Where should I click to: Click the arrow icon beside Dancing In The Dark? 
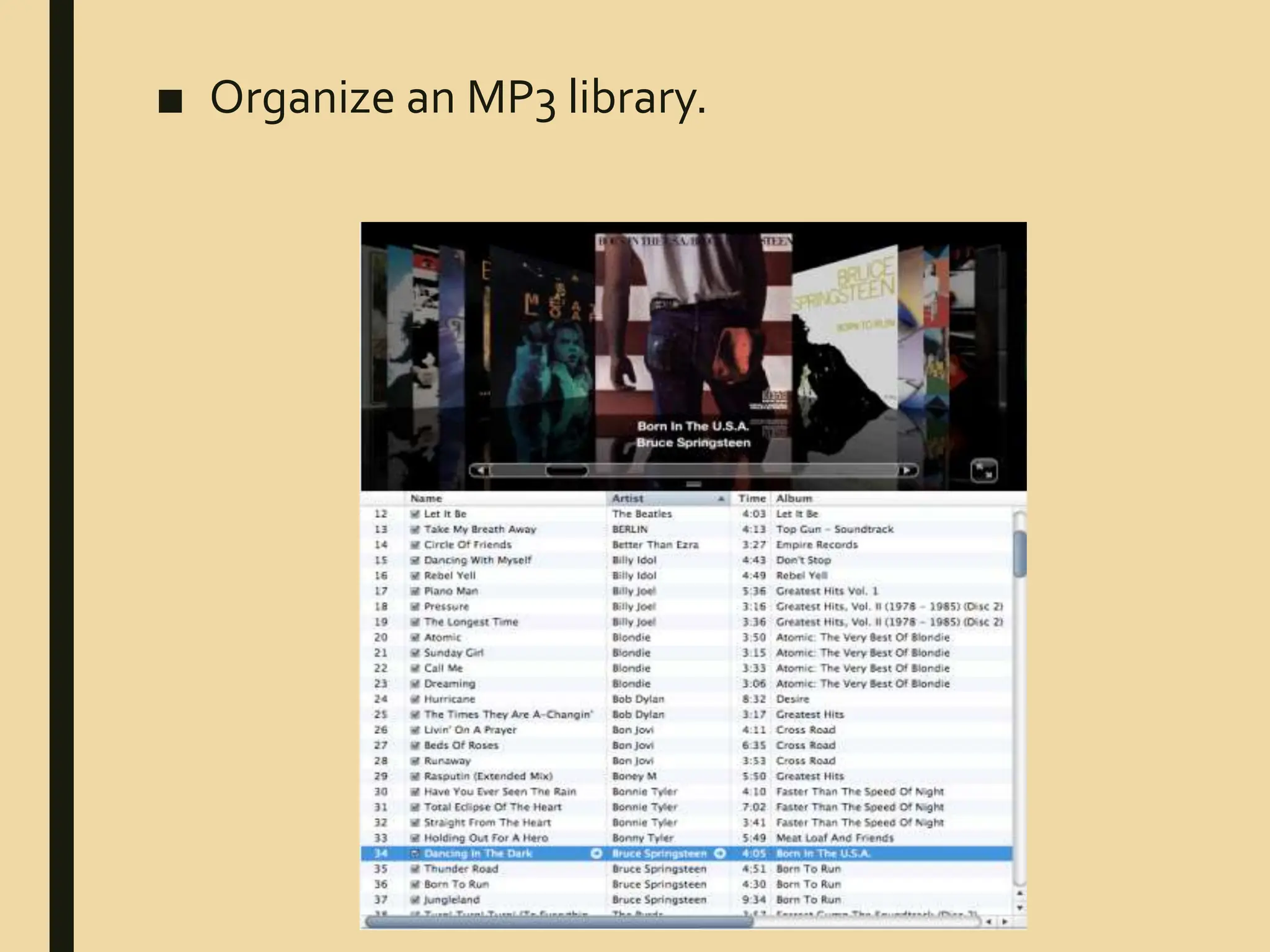[596, 853]
